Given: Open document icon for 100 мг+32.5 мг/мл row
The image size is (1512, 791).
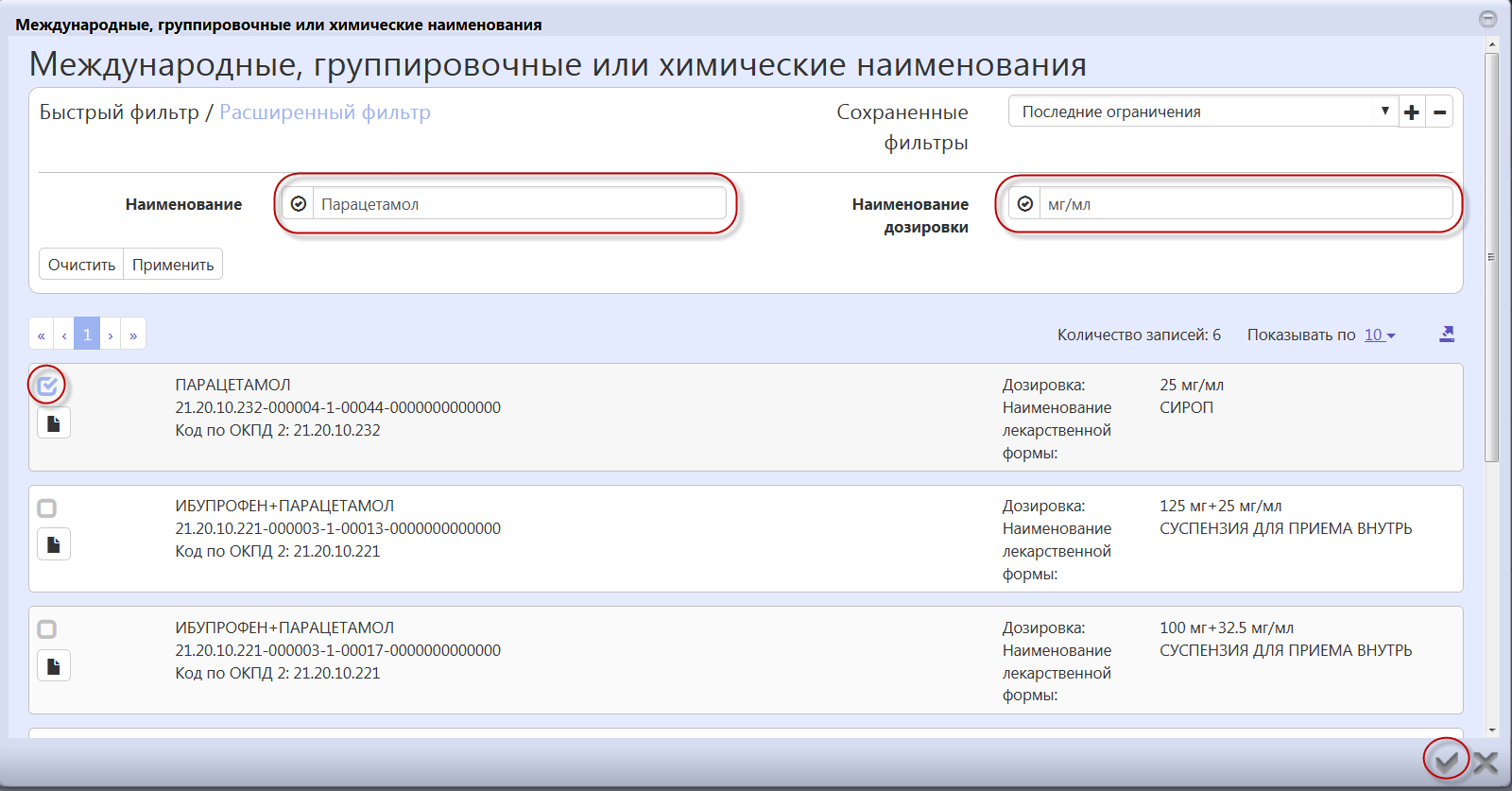Looking at the screenshot, I should [54, 666].
